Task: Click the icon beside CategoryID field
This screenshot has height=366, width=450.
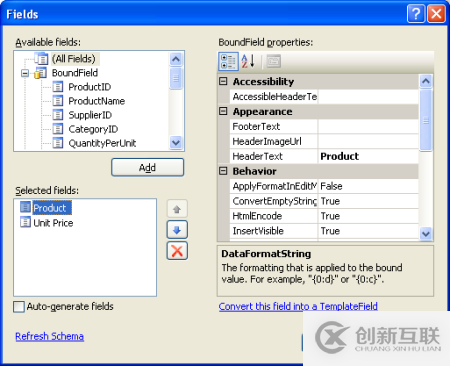Action: tap(58, 129)
